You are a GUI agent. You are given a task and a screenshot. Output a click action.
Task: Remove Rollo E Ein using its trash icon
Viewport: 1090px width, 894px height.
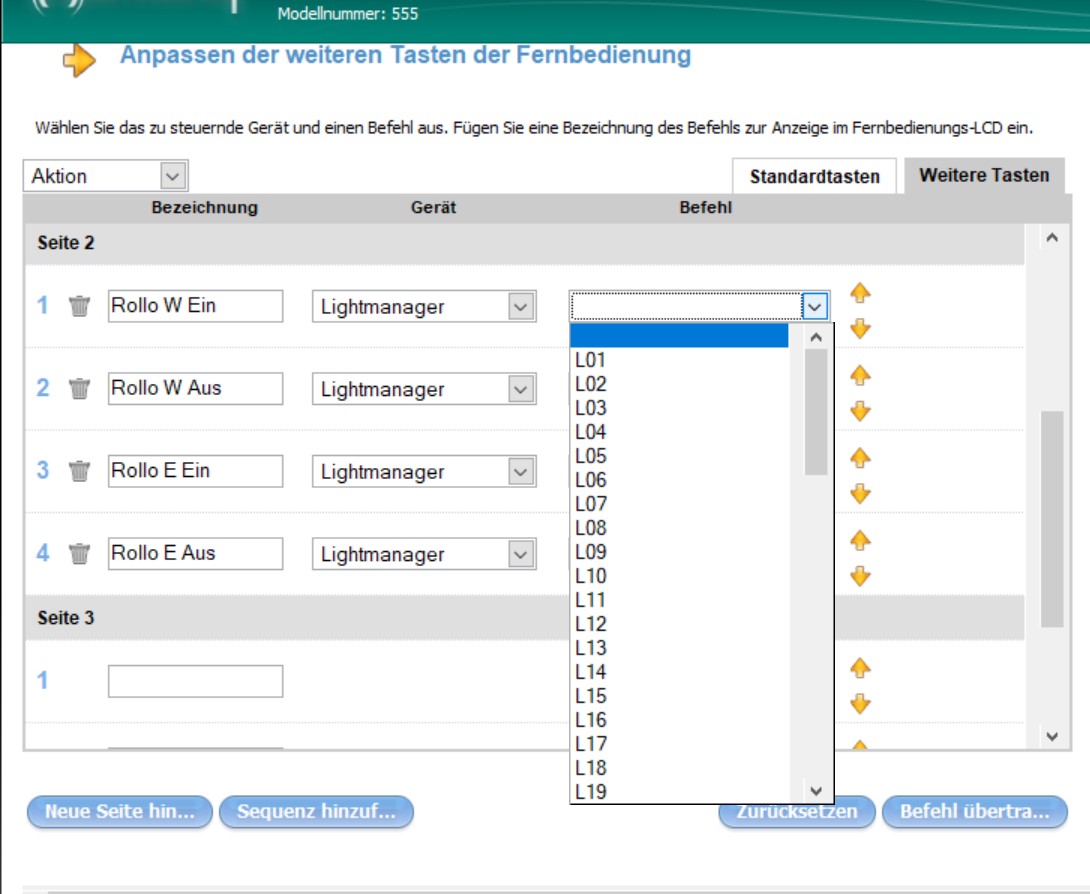coord(79,471)
